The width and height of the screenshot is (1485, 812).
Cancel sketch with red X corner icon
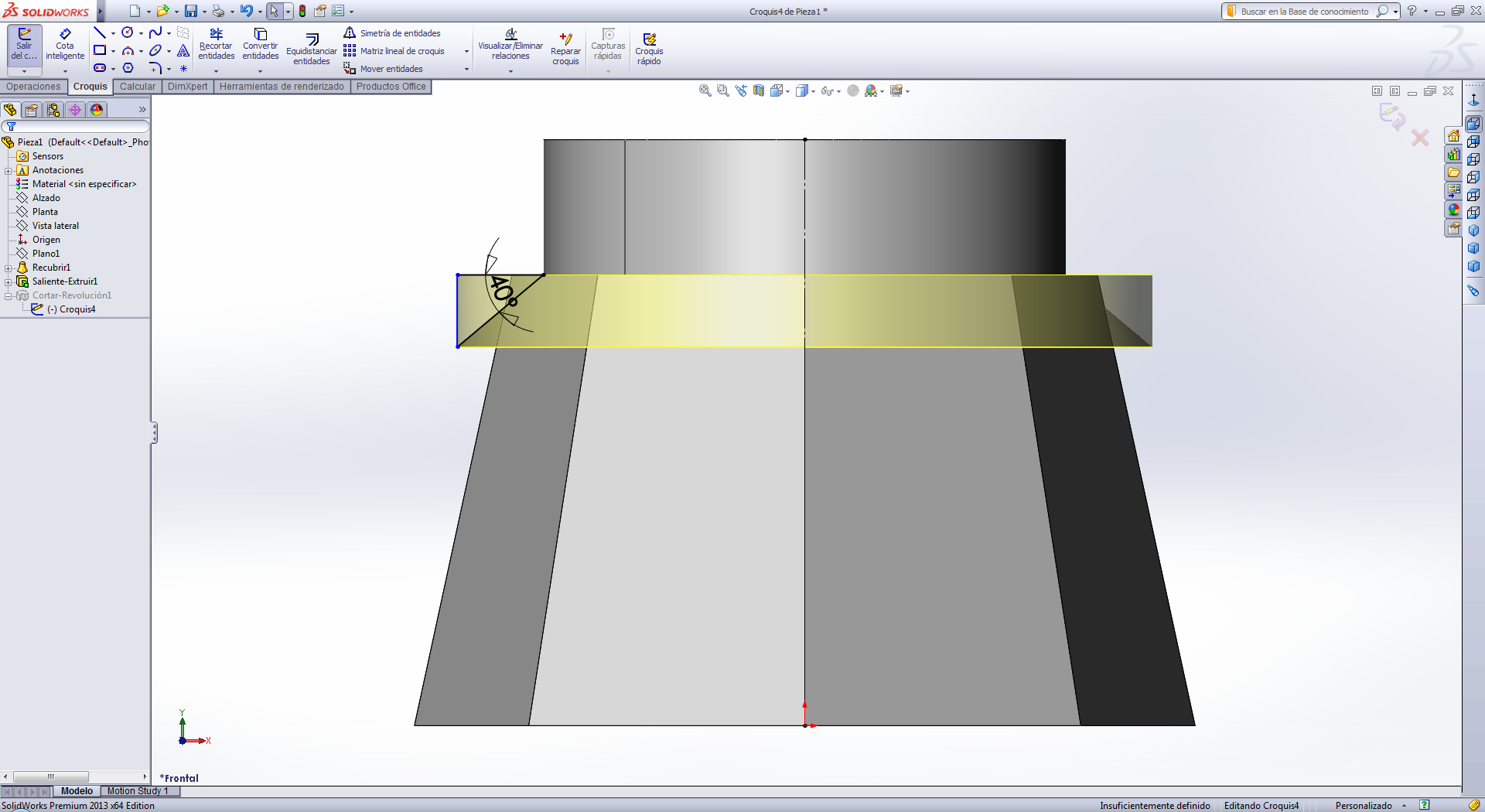[1420, 138]
